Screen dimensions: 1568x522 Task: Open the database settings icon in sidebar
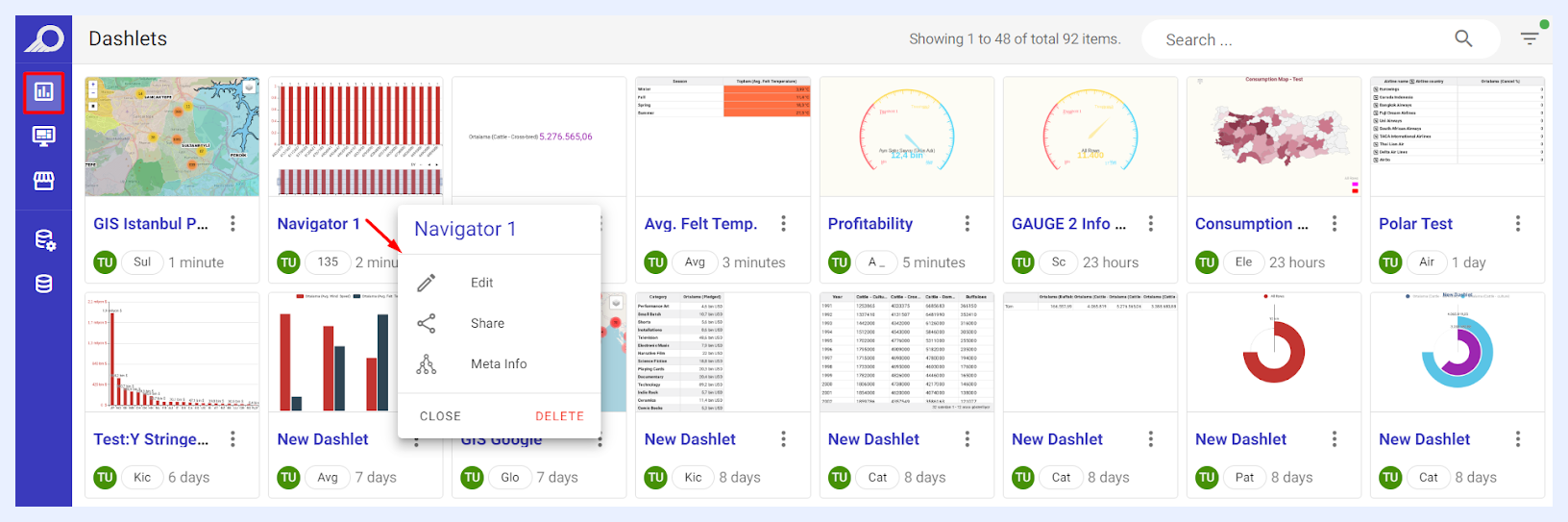[x=44, y=239]
